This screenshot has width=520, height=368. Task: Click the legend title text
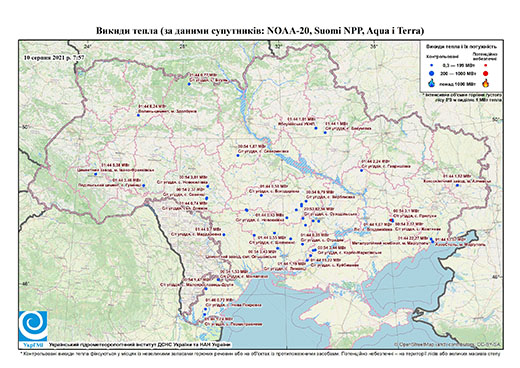(x=461, y=47)
